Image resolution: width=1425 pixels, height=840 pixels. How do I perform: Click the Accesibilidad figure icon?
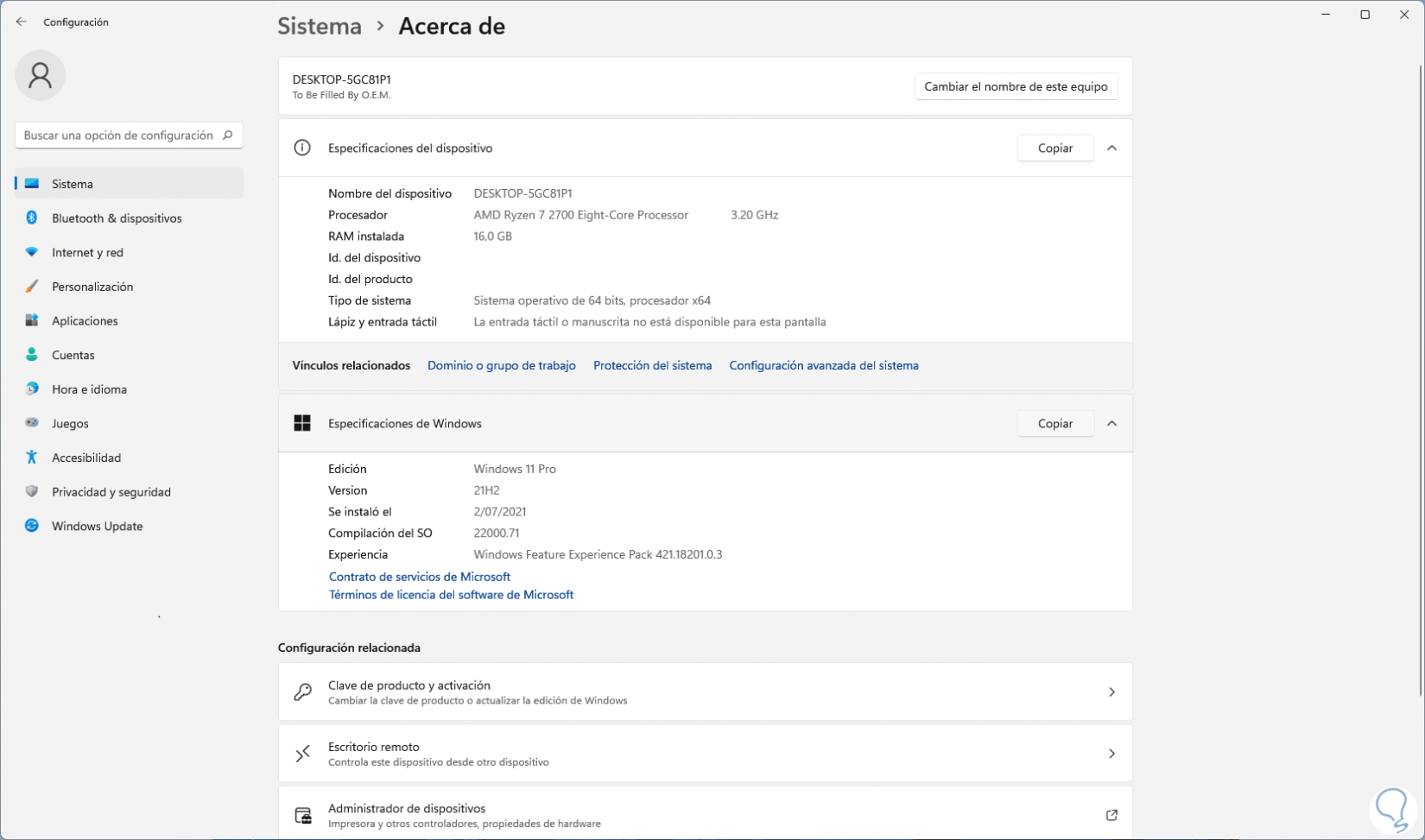click(x=32, y=458)
